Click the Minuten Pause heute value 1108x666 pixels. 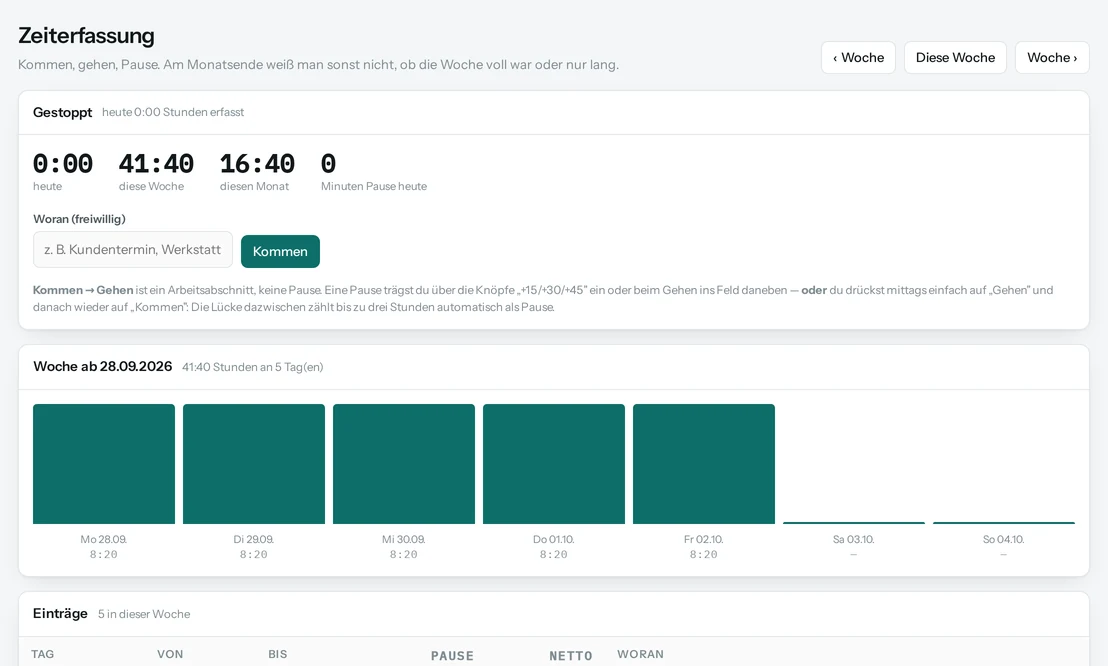pyautogui.click(x=329, y=164)
